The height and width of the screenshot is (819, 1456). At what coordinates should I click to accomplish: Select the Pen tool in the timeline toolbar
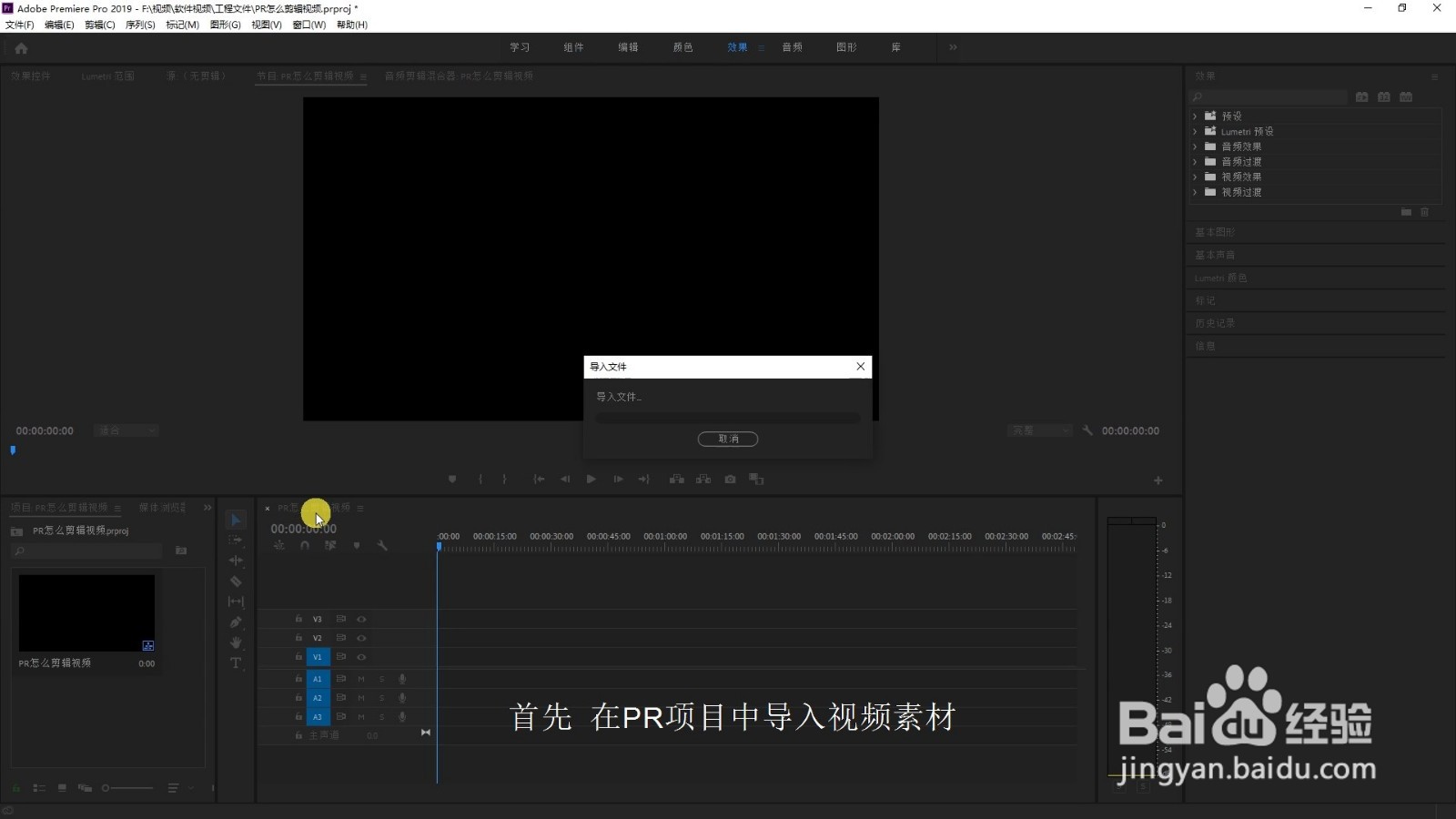tap(236, 622)
